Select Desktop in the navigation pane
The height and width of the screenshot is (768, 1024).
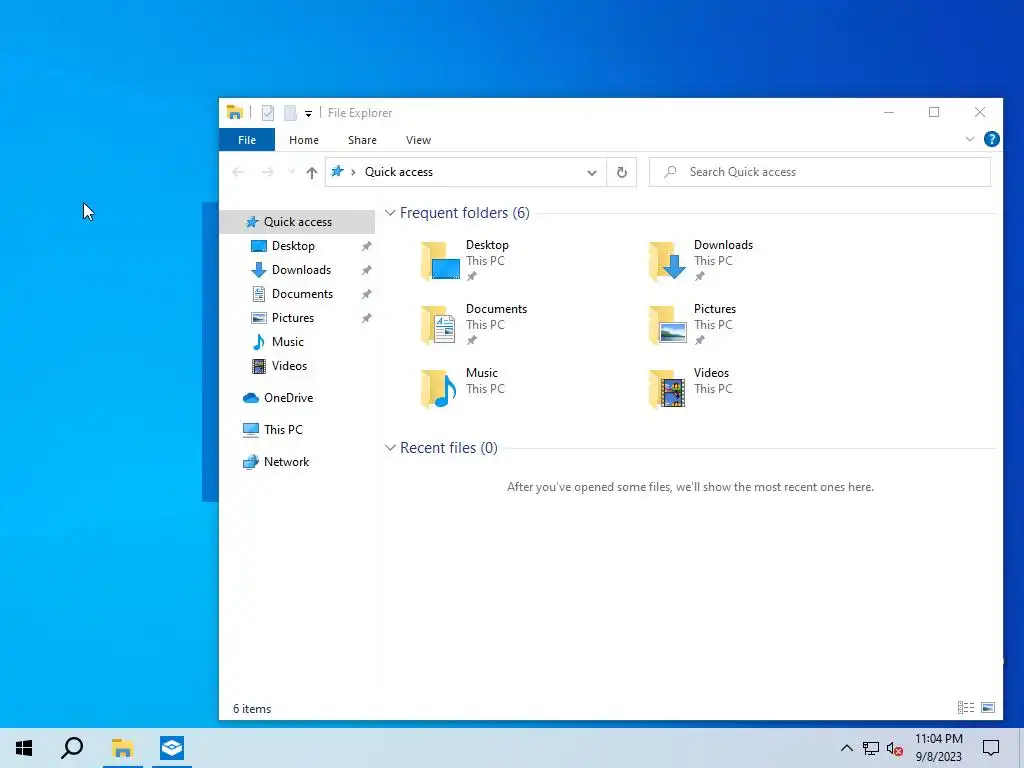[293, 246]
